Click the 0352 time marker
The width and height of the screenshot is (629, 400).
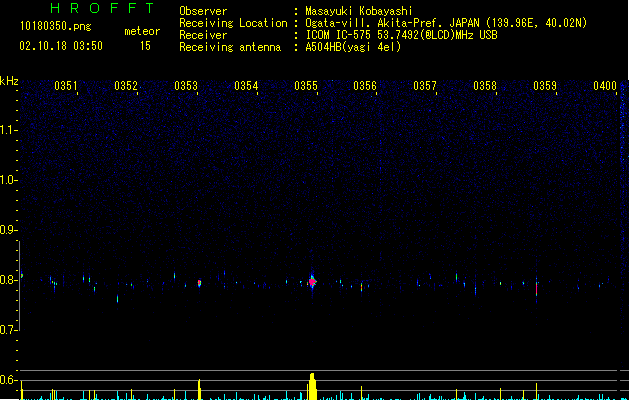(126, 86)
